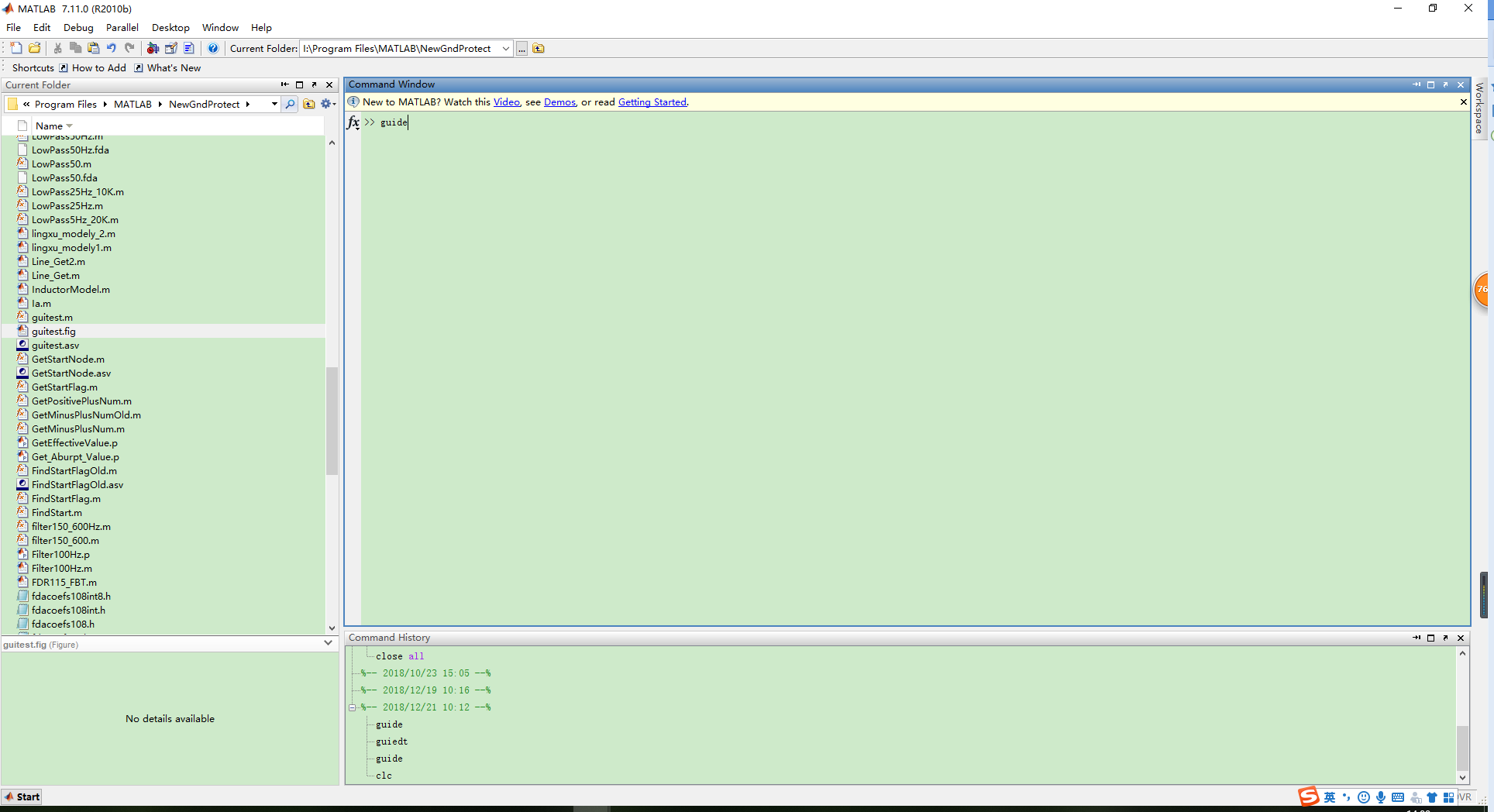Expand the arrow after MATLAB breadcrumb
This screenshot has height=812, width=1494.
(x=160, y=104)
